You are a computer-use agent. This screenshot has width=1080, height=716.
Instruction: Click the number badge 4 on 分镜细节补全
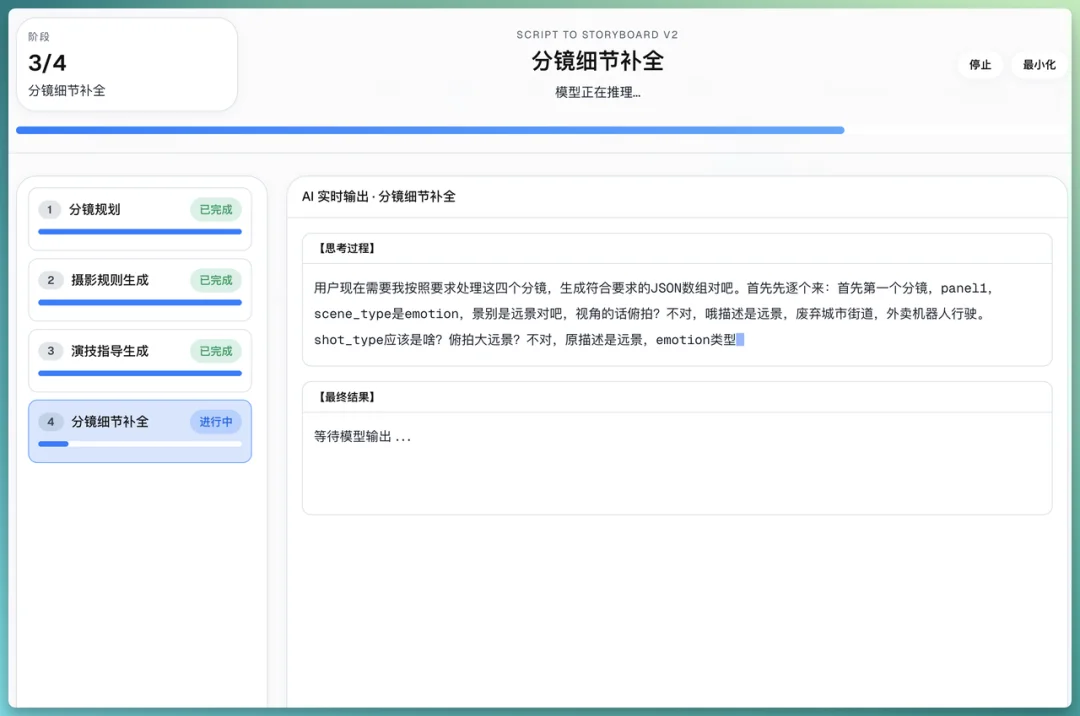[51, 422]
